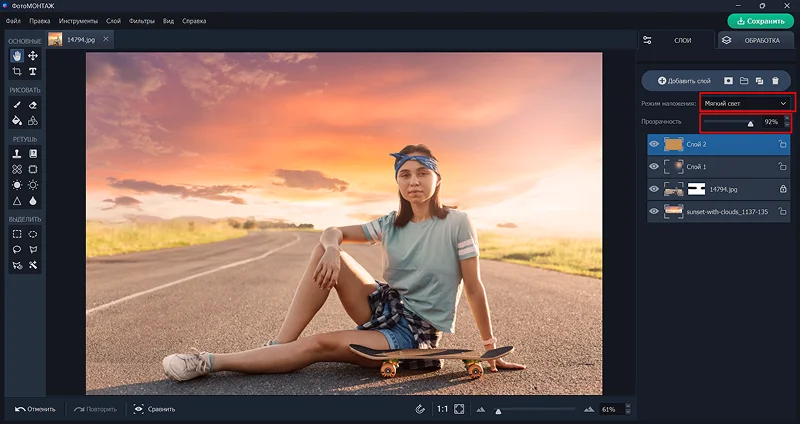Select the outlined sun burn tool
800x424 pixels.
coord(33,185)
